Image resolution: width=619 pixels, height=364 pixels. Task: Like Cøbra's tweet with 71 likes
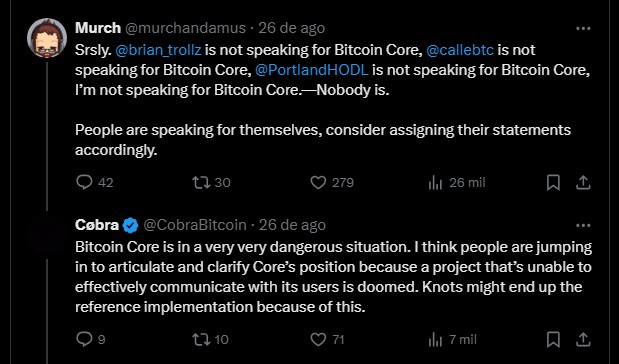[x=318, y=340]
